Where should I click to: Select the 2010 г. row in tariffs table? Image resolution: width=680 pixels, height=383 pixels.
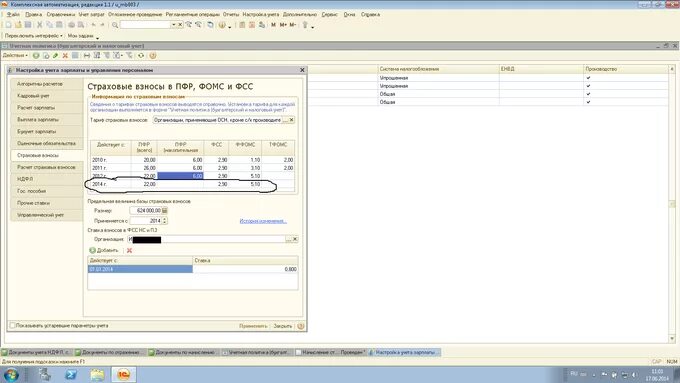(x=192, y=160)
